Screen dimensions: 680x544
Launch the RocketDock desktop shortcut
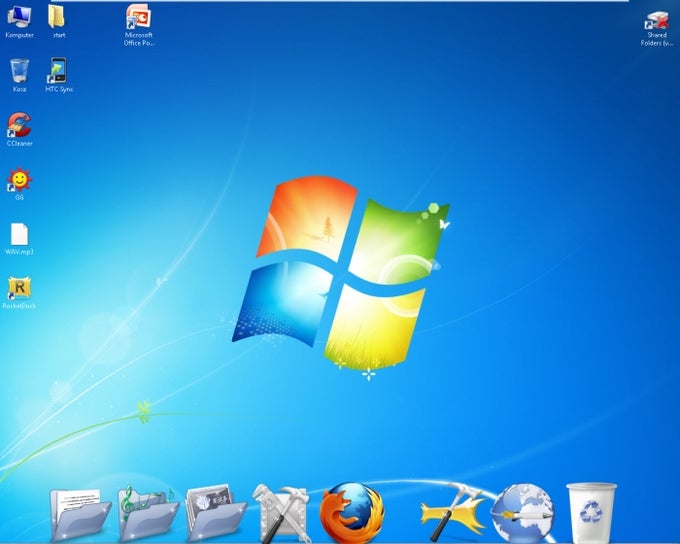19,288
